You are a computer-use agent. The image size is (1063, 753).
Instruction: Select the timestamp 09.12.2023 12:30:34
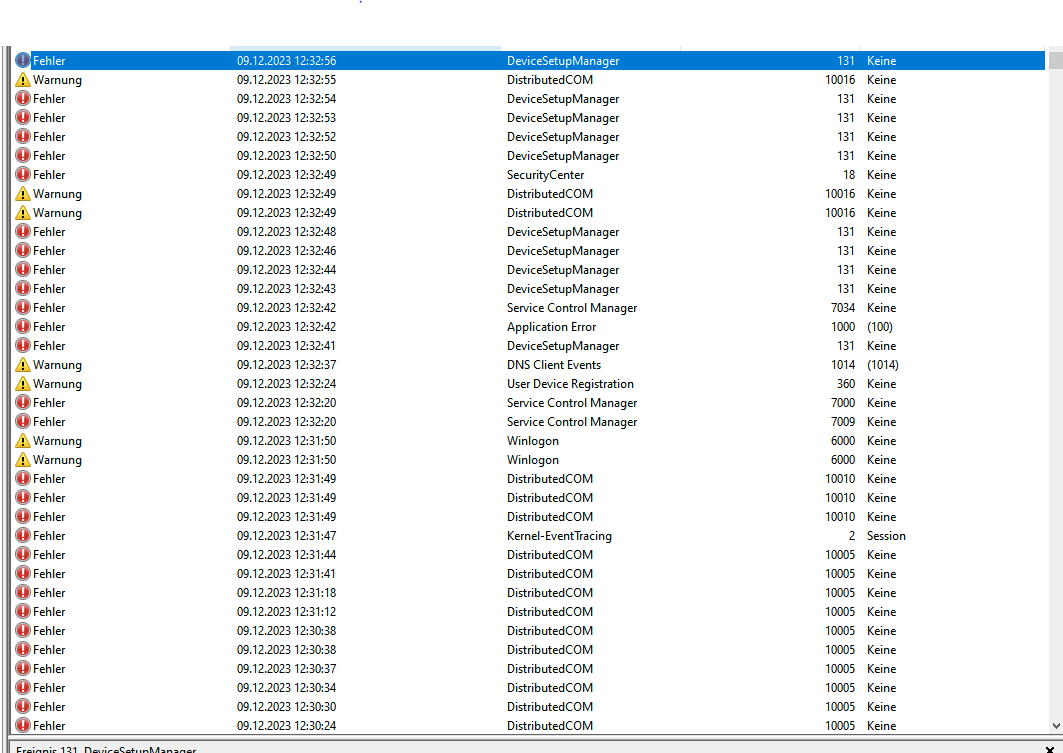coord(286,687)
